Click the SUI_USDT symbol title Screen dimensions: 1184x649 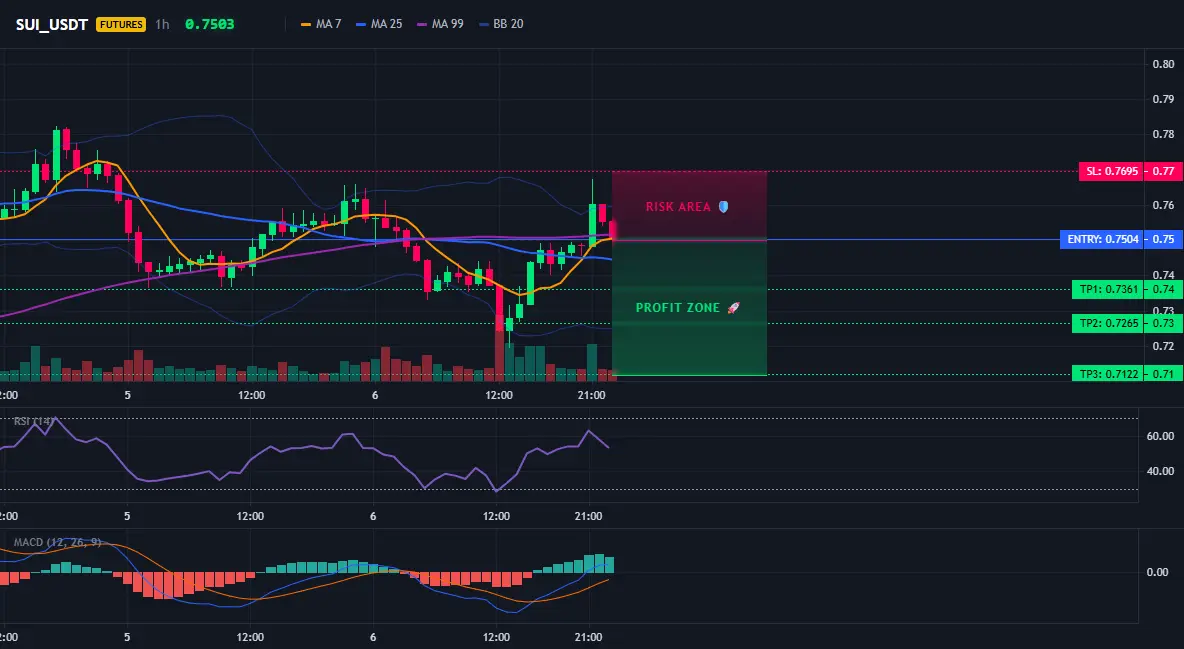(51, 24)
